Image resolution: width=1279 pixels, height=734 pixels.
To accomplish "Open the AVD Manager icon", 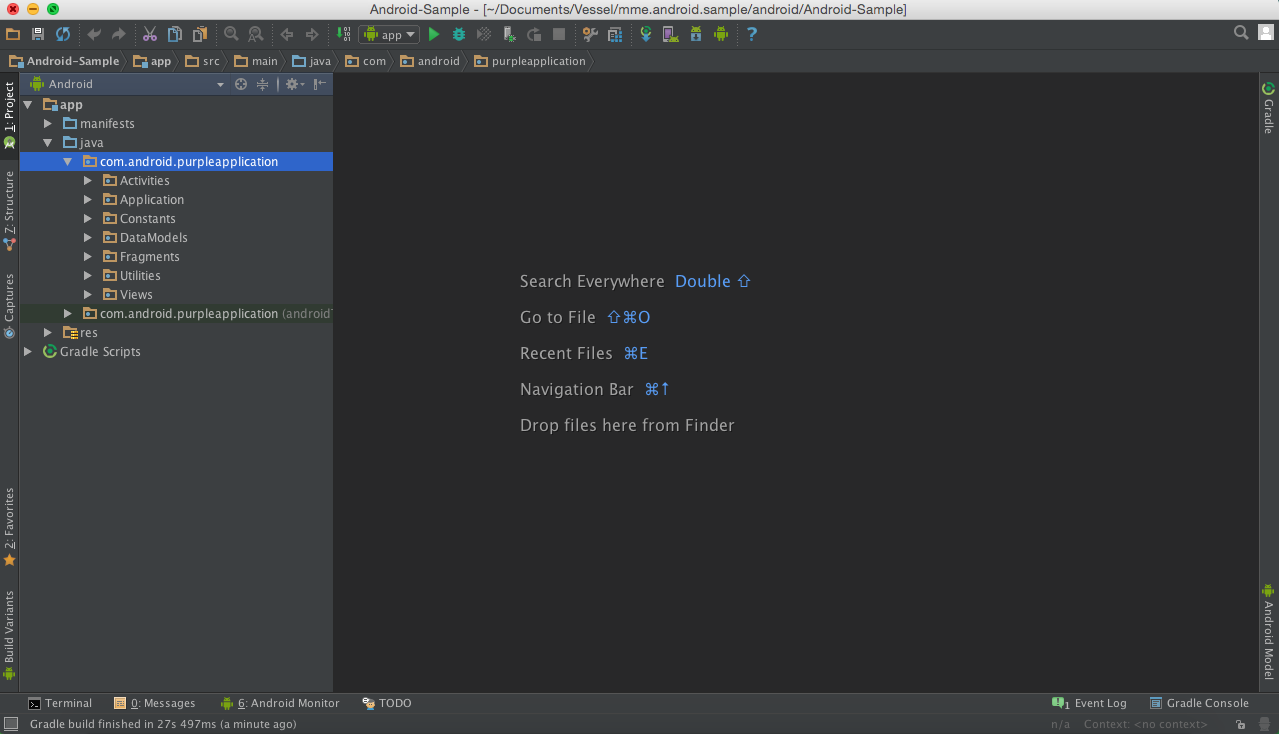I will pos(671,34).
